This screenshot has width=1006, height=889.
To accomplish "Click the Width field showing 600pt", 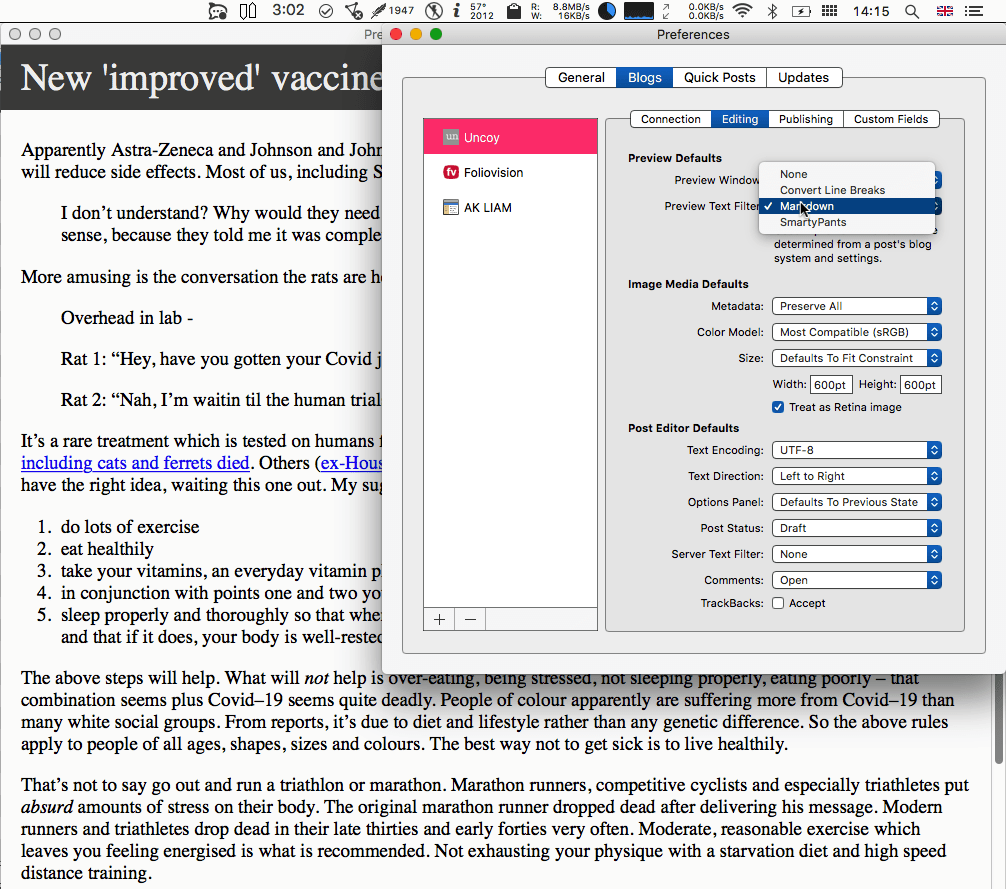I will [x=831, y=385].
